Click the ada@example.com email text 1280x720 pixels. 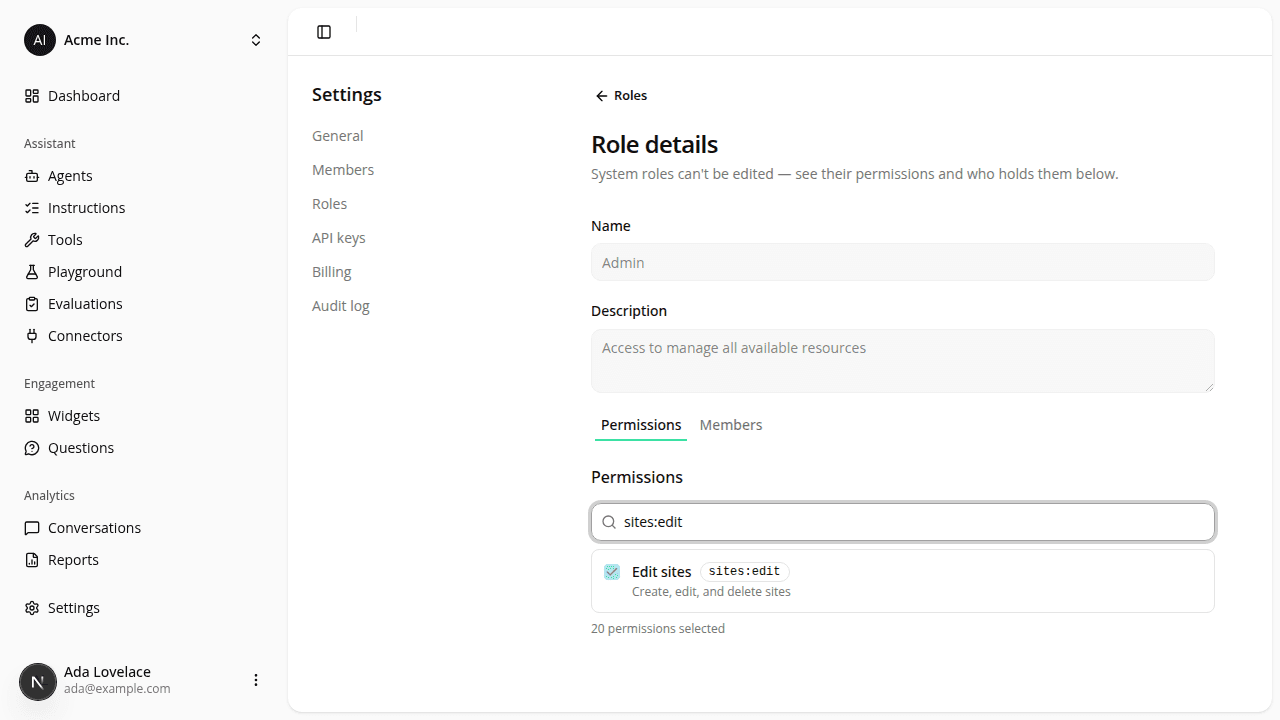(117, 689)
